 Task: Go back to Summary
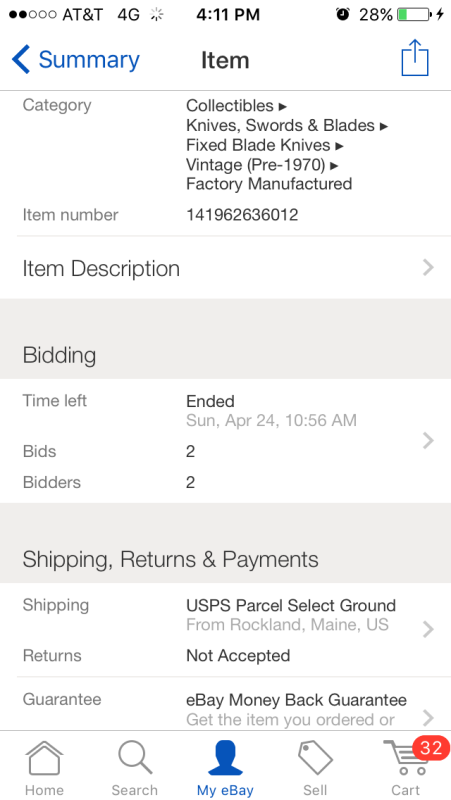tap(76, 60)
